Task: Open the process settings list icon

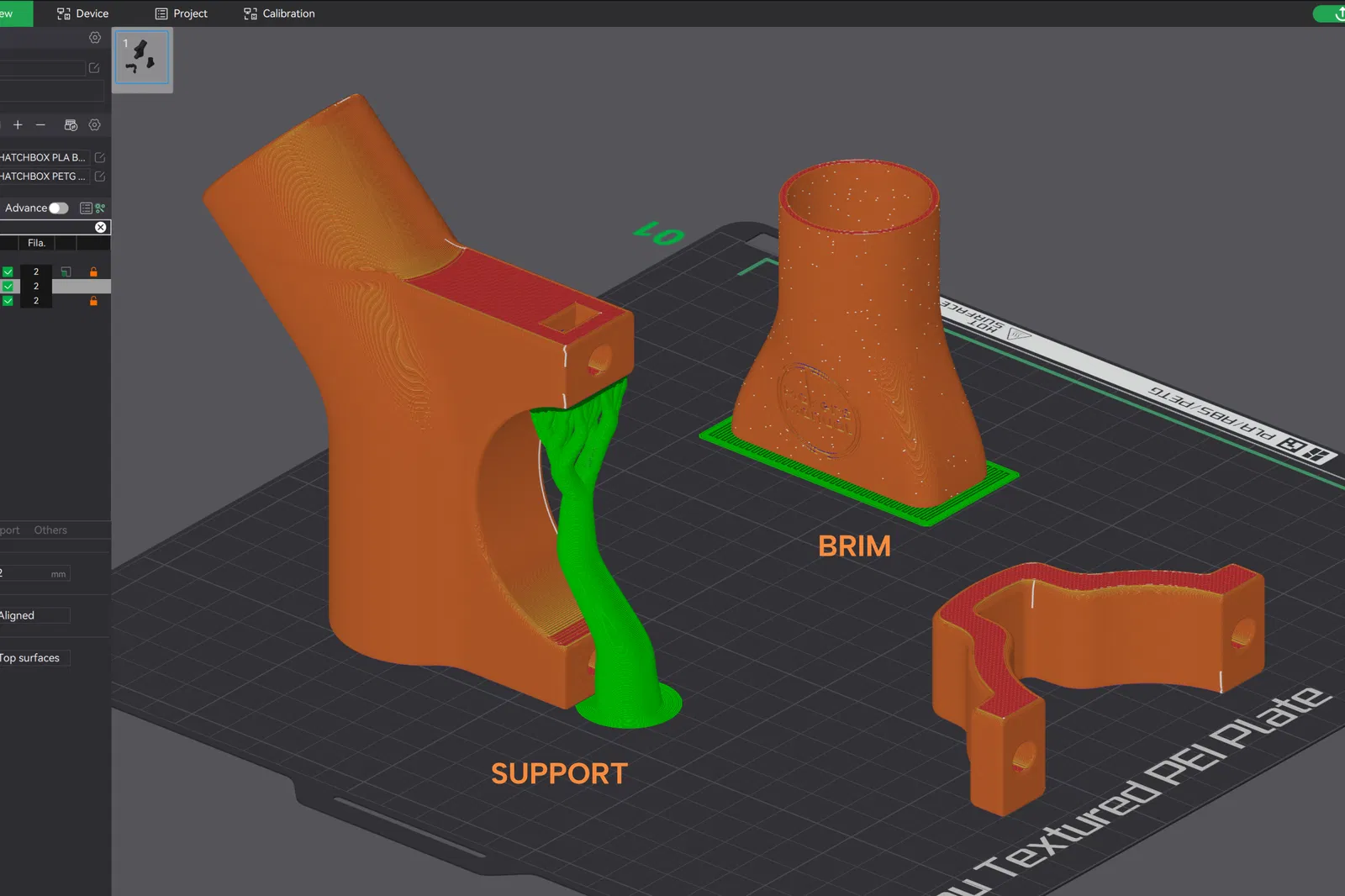Action: click(86, 208)
